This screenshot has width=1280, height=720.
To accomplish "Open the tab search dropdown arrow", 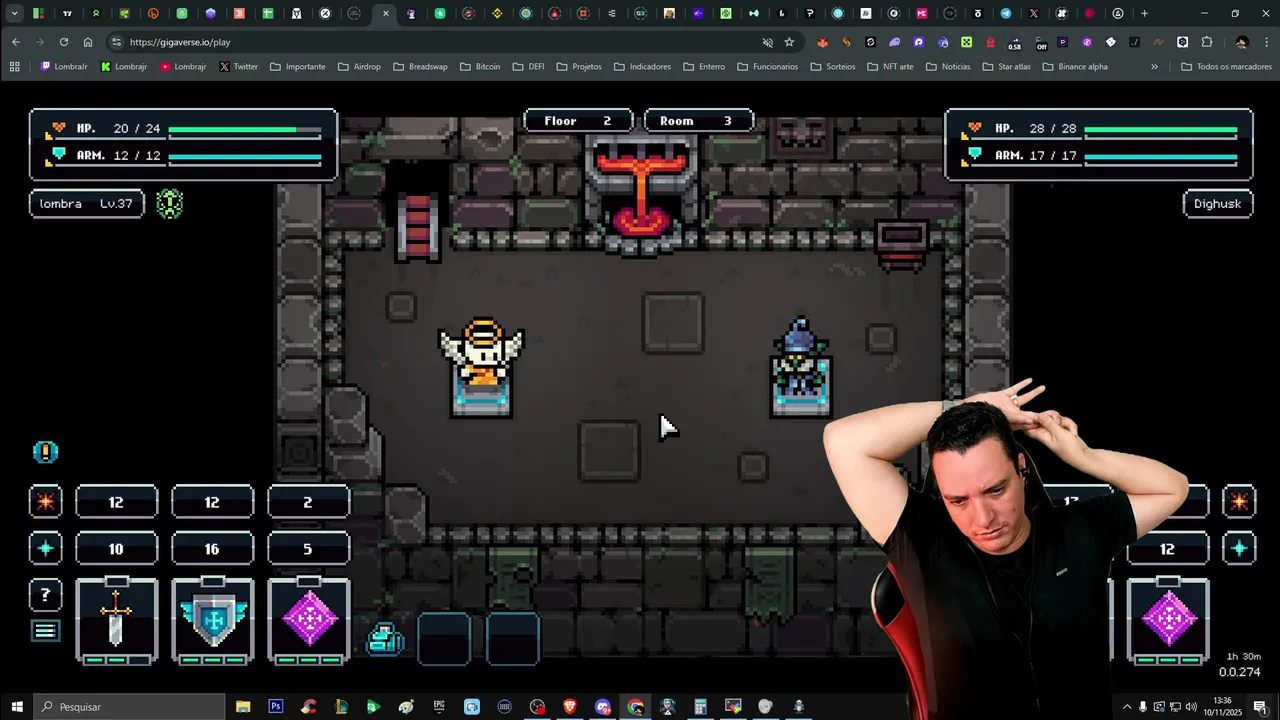I will coord(14,13).
